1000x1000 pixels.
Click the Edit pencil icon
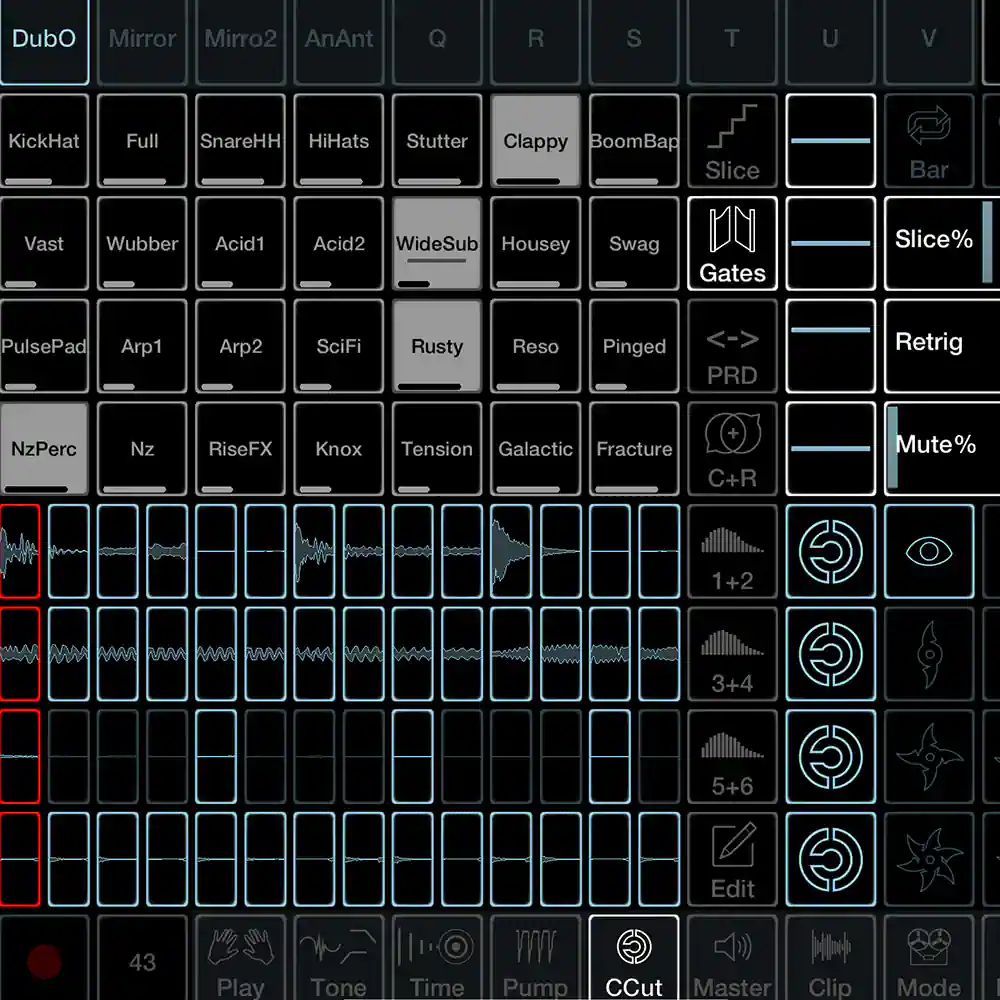732,860
